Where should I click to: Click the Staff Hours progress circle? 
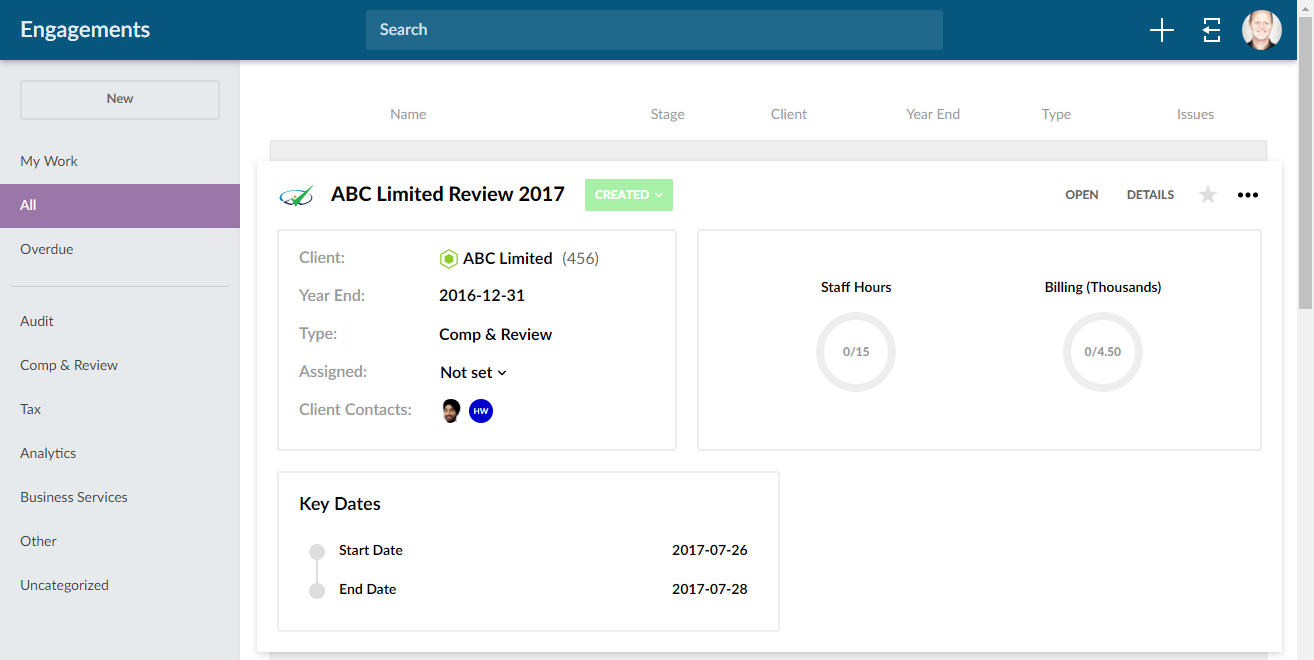[855, 352]
